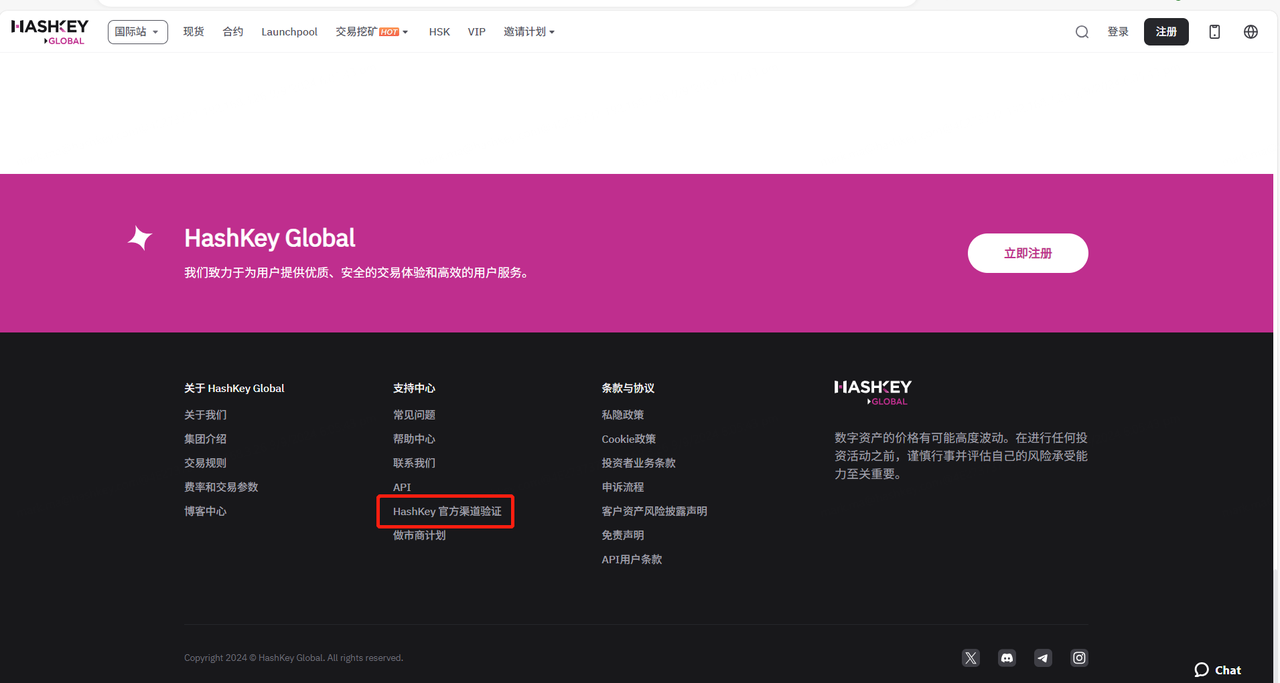Screen dimensions: 1280x683
Task: Expand the 邀请计划 dropdown menu
Action: 529,32
